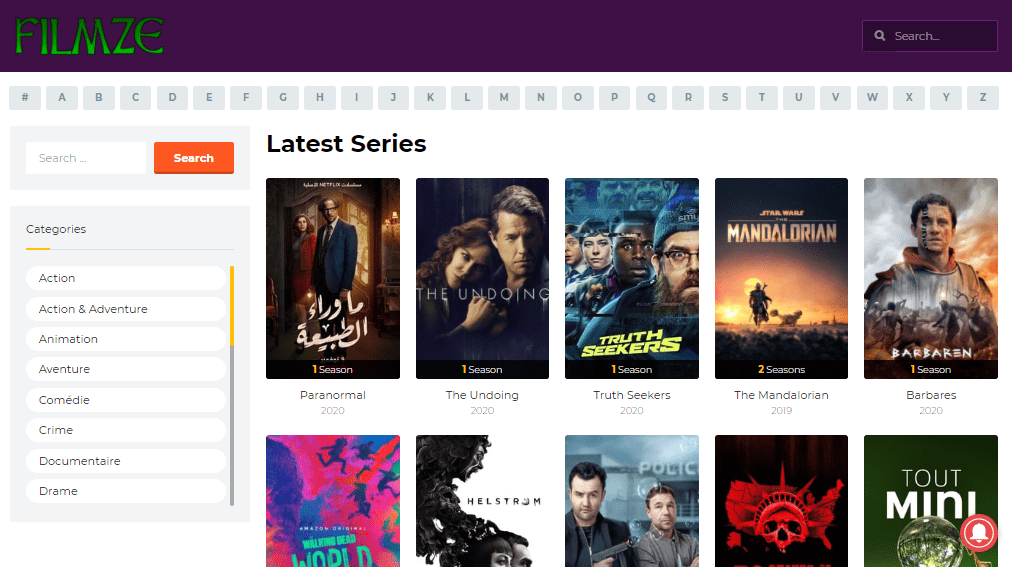This screenshot has width=1012, height=567.
Task: Click The Mandalorian title link
Action: click(x=781, y=395)
